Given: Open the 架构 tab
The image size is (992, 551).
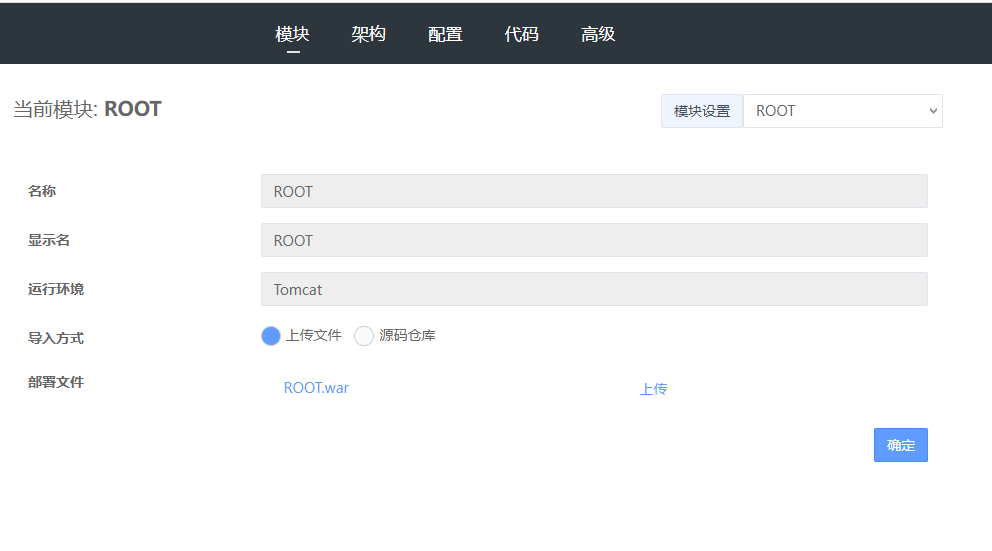Looking at the screenshot, I should [x=368, y=34].
